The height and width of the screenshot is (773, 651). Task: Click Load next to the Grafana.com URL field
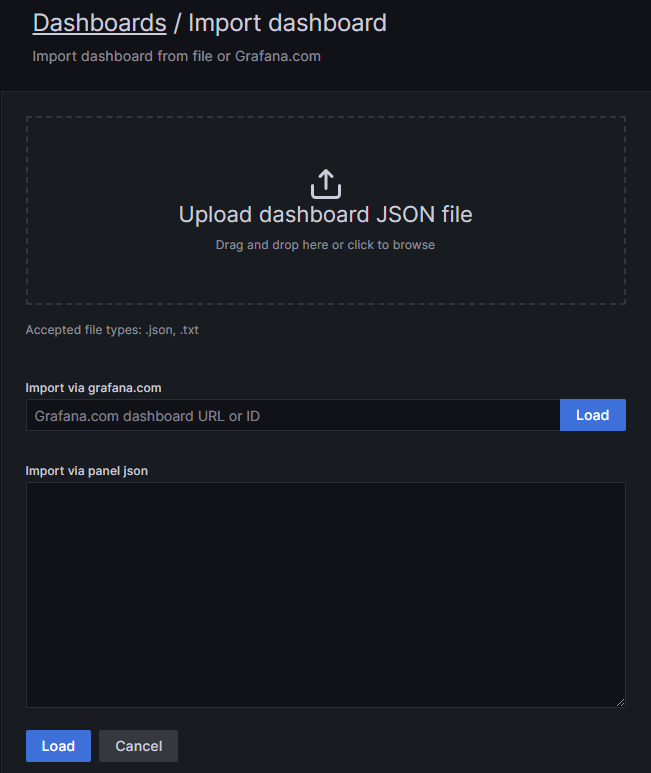[x=593, y=415]
